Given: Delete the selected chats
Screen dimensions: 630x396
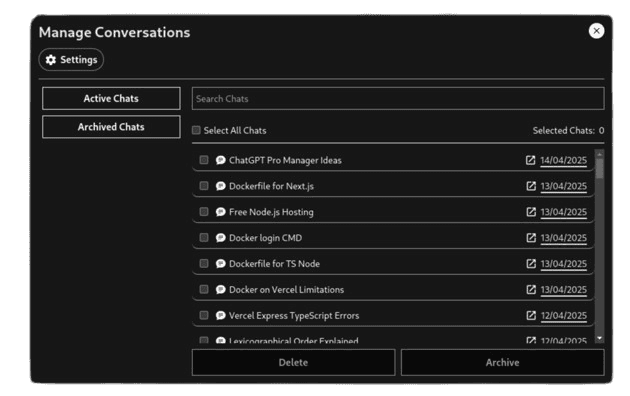Looking at the screenshot, I should tap(293, 363).
